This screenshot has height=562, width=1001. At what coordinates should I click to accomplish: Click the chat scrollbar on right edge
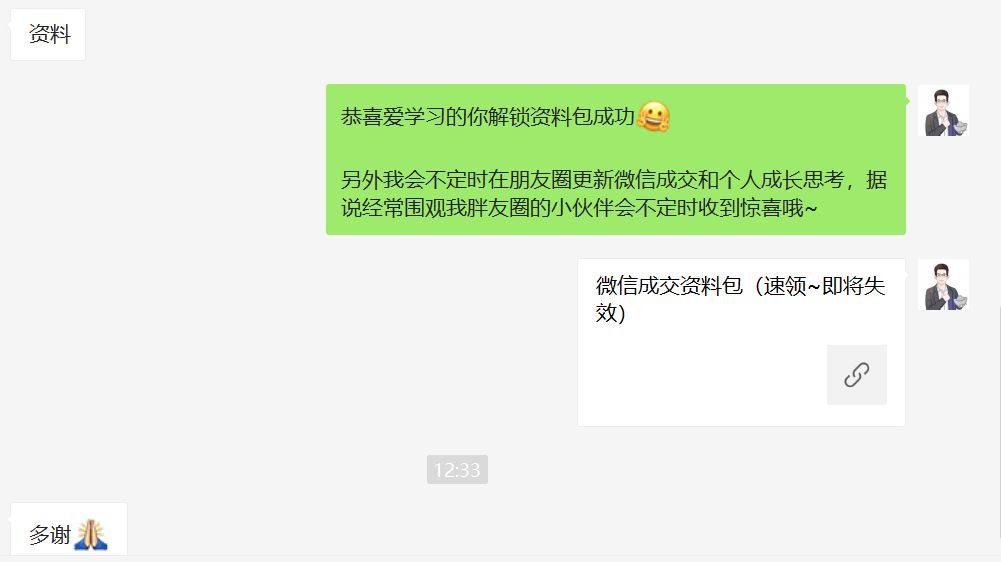point(998,431)
